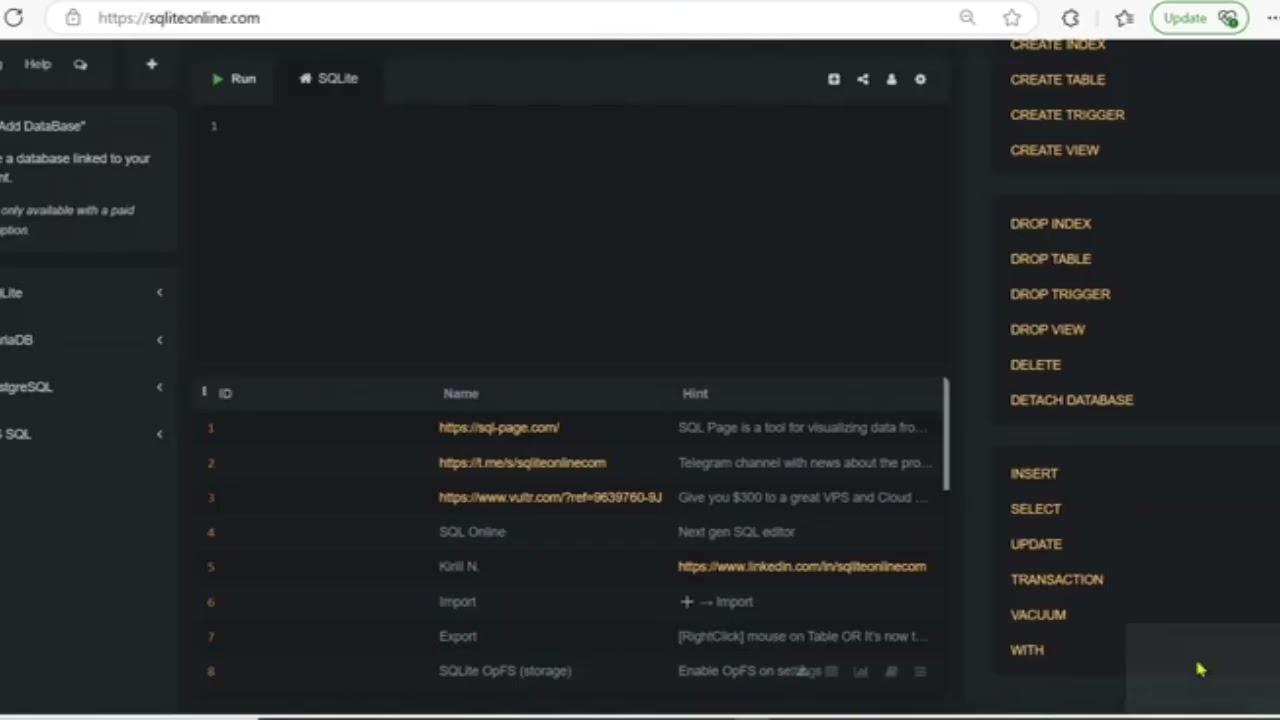Bookmark the page with the star icon

click(1012, 18)
